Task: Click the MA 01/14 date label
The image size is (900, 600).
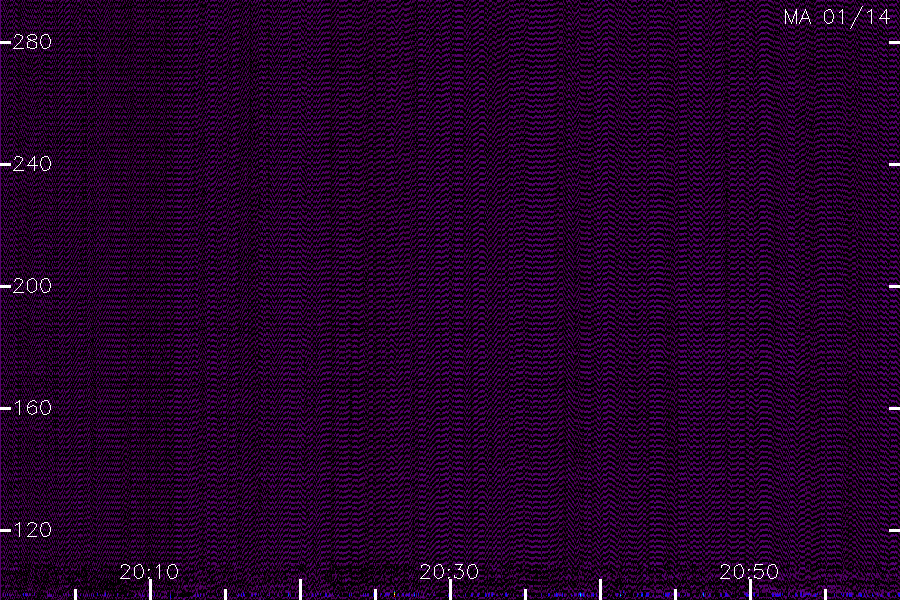Action: 837,17
